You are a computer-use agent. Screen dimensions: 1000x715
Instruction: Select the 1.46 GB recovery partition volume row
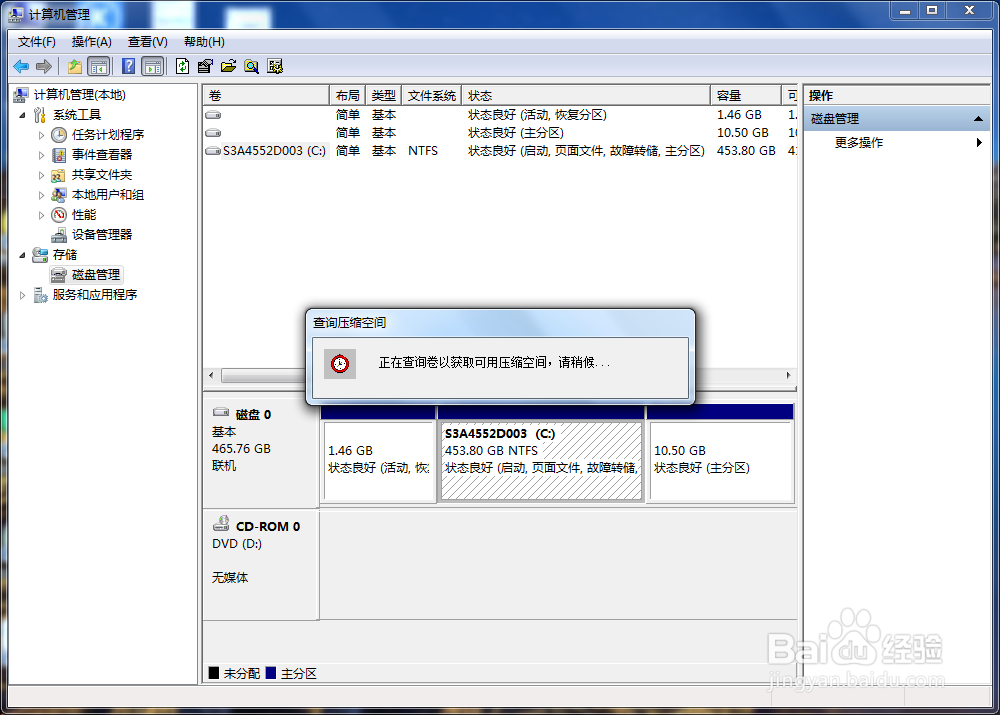500,115
